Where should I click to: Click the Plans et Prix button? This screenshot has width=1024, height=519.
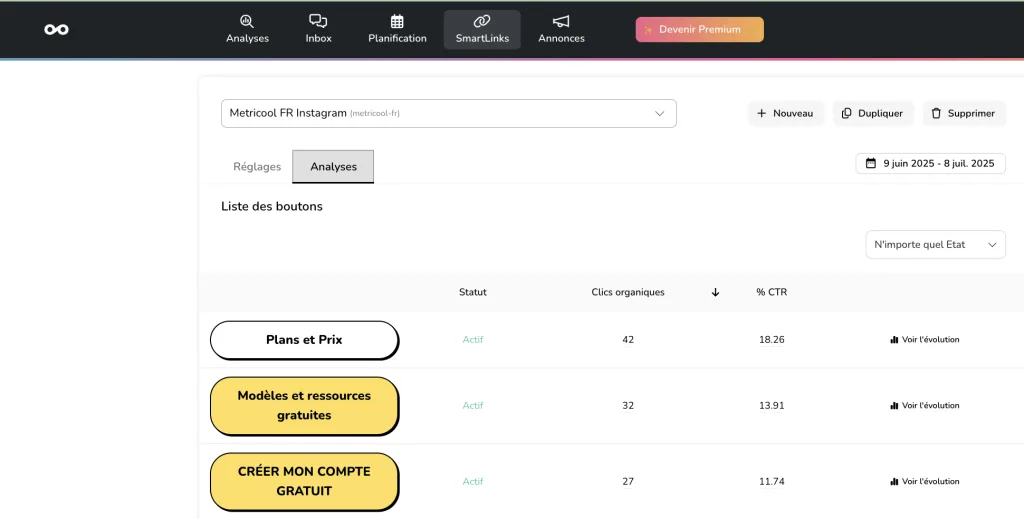pos(304,340)
